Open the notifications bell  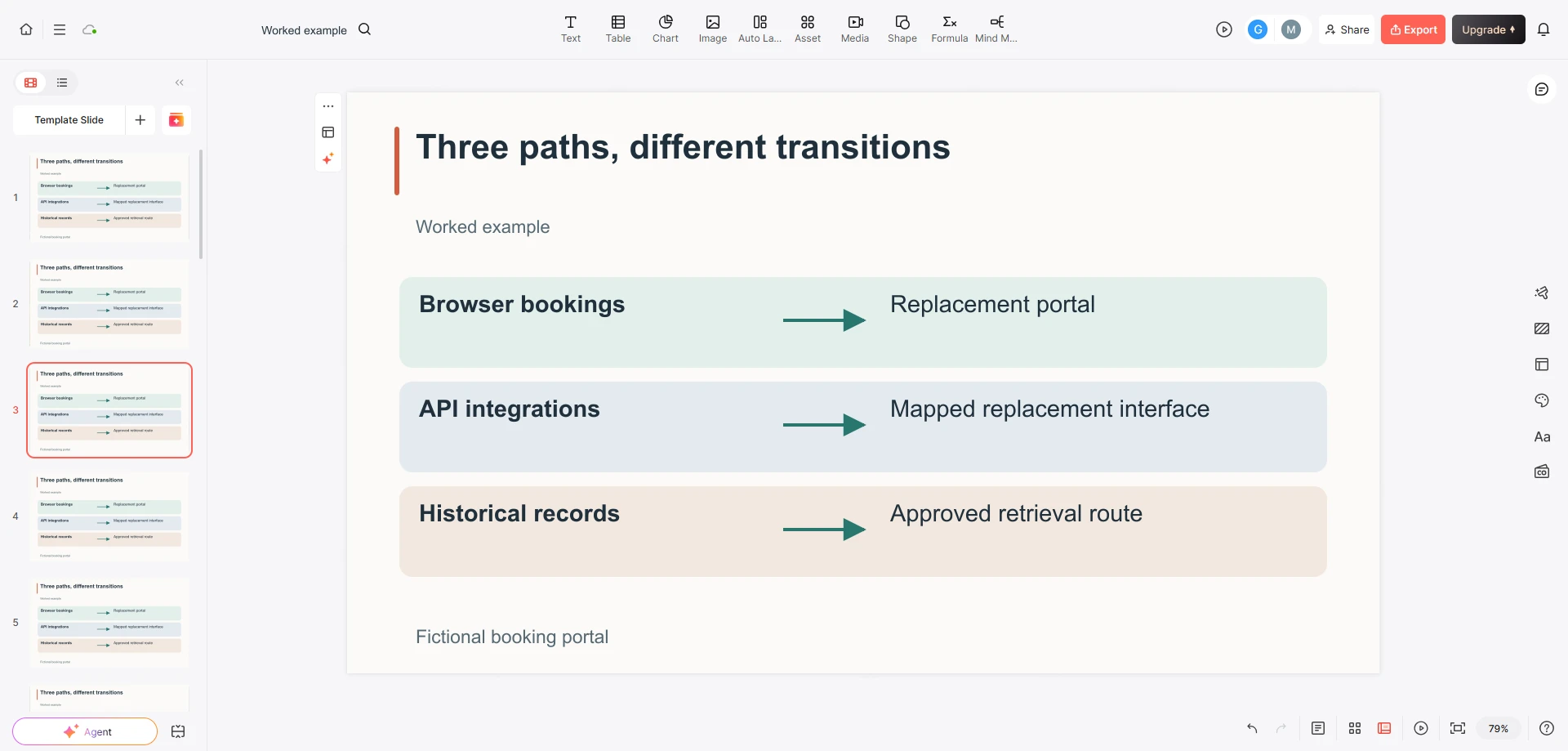click(x=1543, y=29)
